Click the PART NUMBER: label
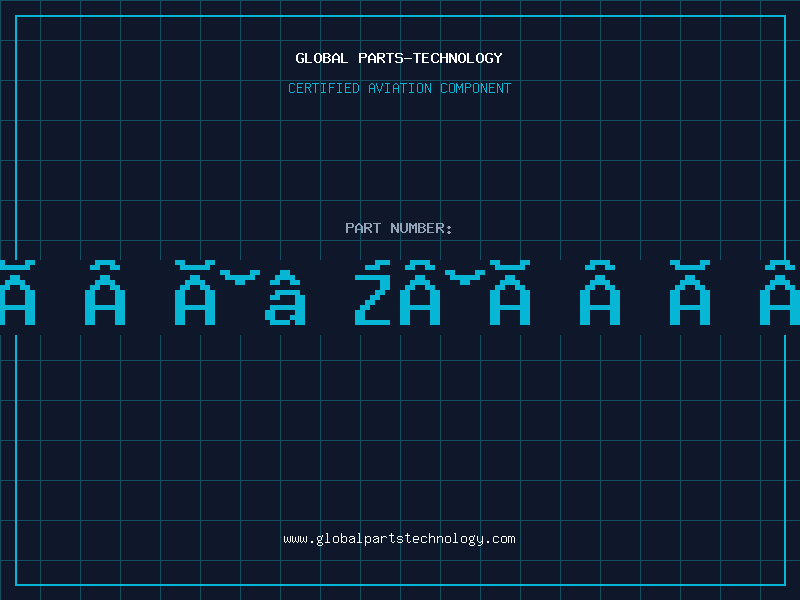Screen dimensions: 800x600 [399, 228]
